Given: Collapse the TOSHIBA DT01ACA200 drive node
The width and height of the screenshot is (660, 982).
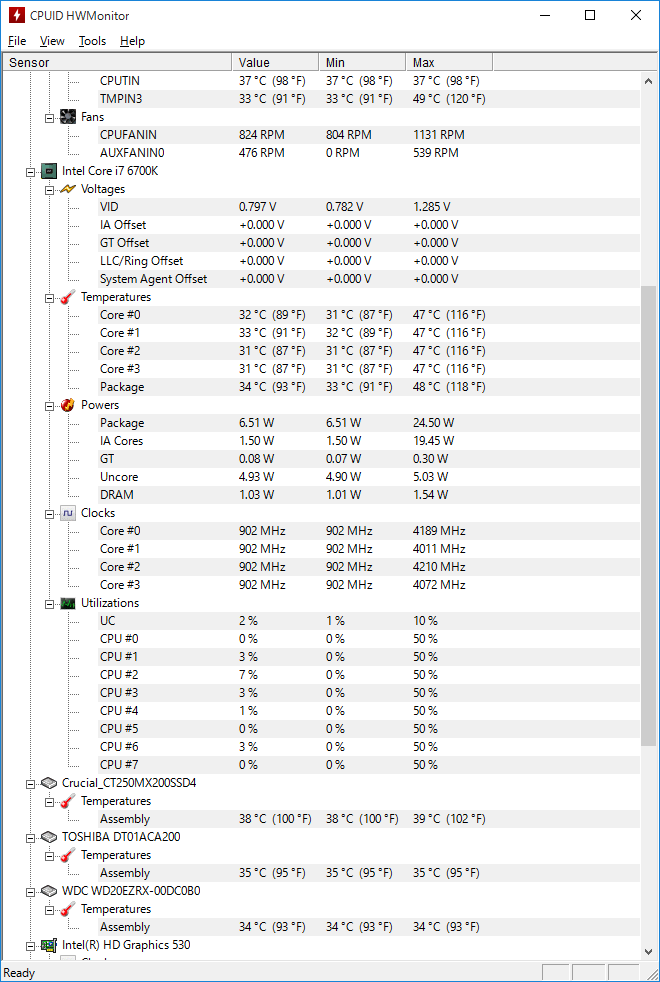Looking at the screenshot, I should [x=31, y=837].
